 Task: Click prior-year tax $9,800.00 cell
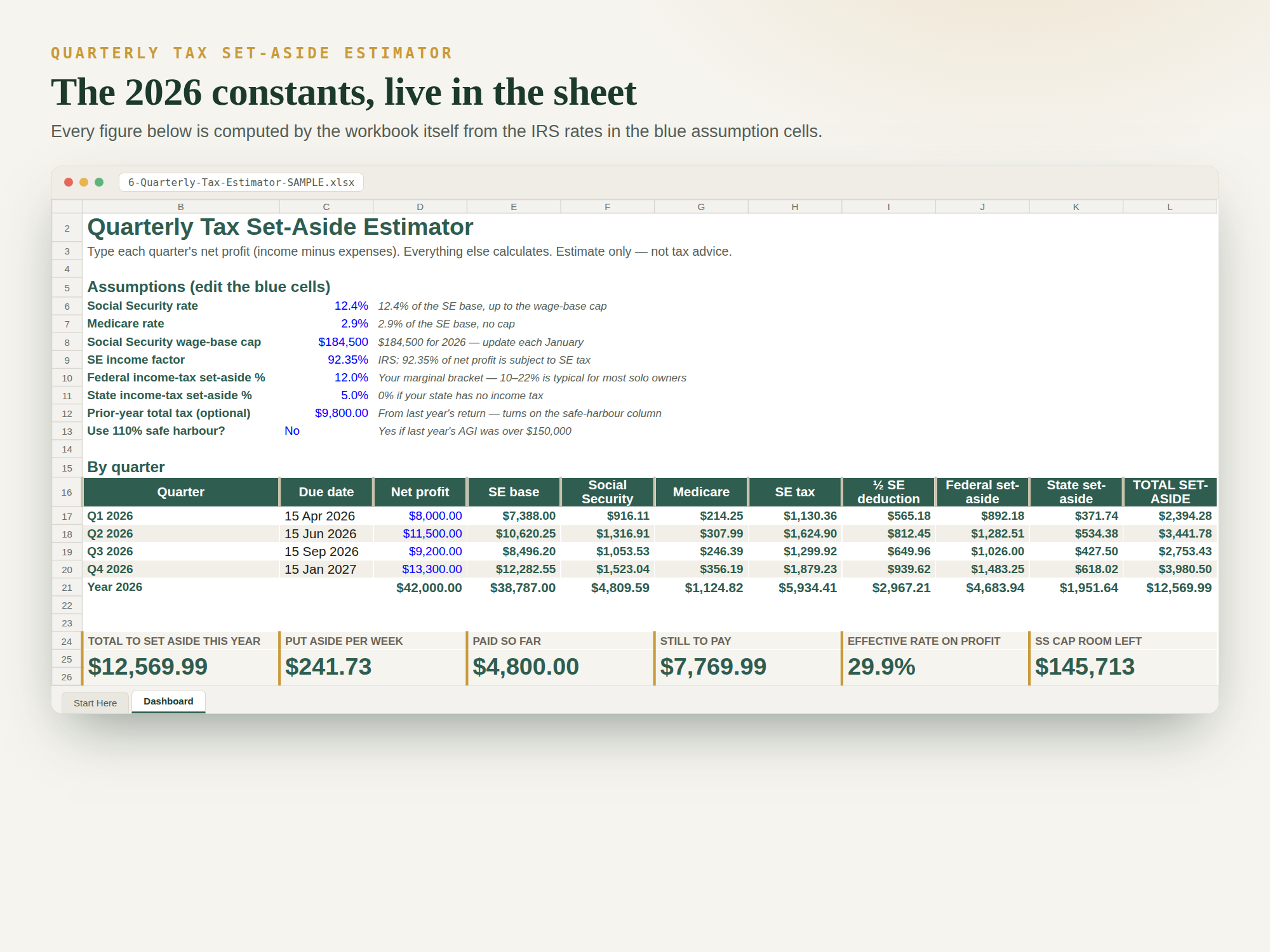(x=326, y=413)
